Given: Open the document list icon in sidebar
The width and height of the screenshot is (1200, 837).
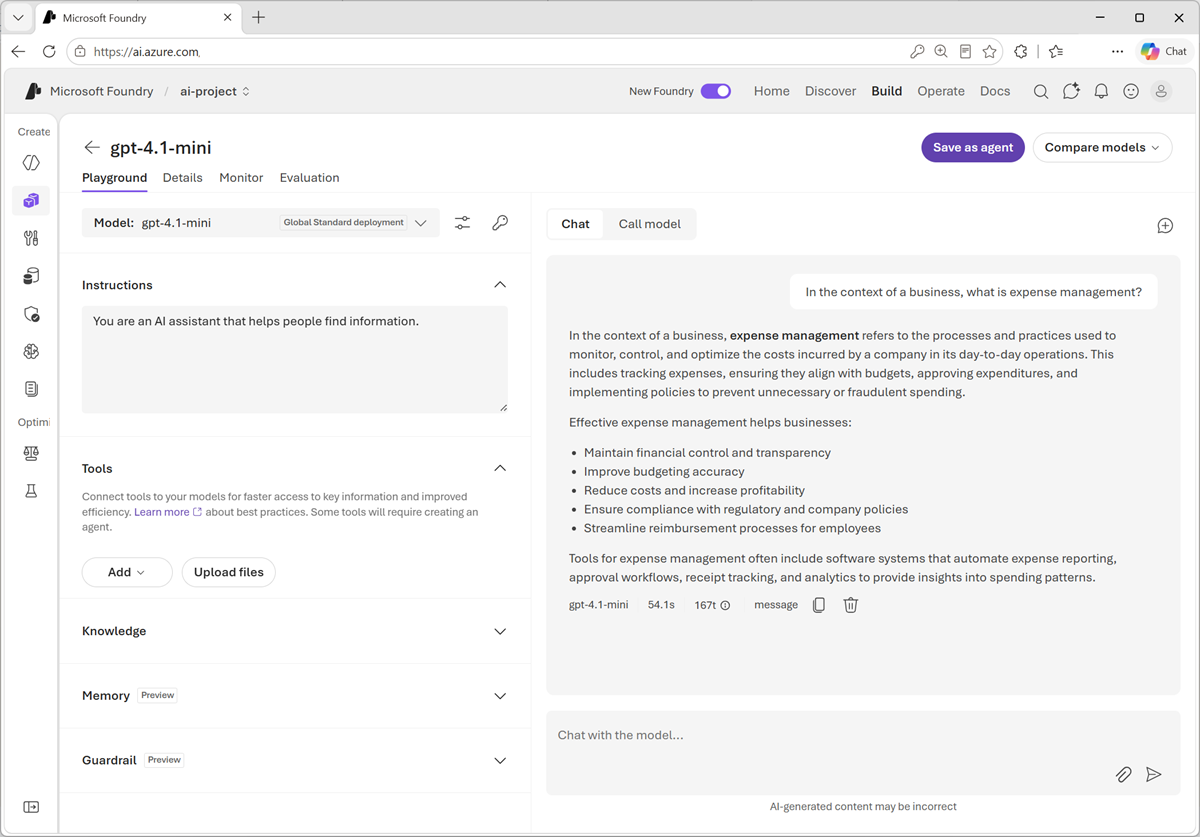Looking at the screenshot, I should (x=31, y=389).
